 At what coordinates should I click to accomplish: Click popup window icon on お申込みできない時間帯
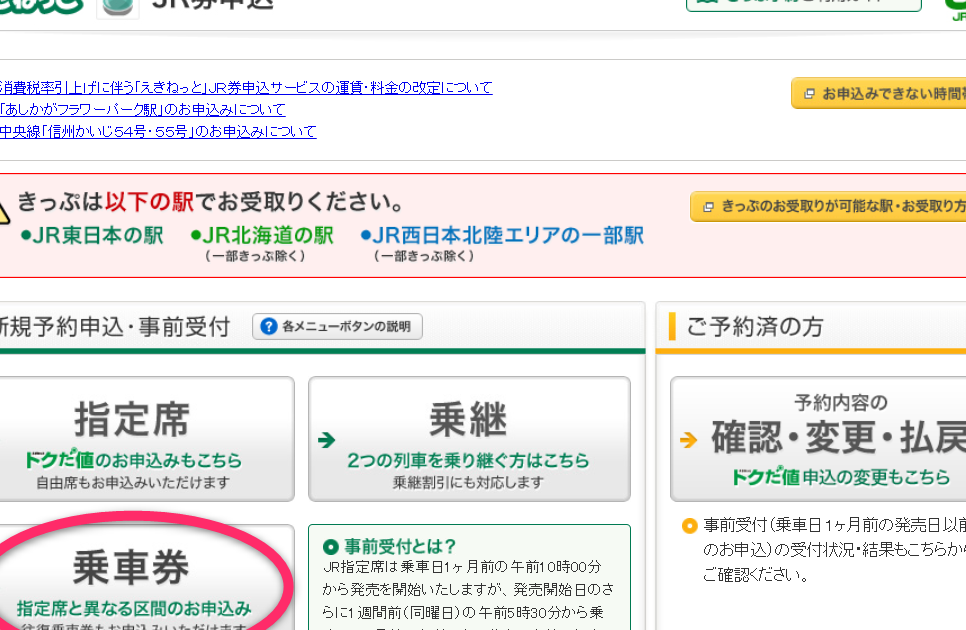click(x=807, y=94)
